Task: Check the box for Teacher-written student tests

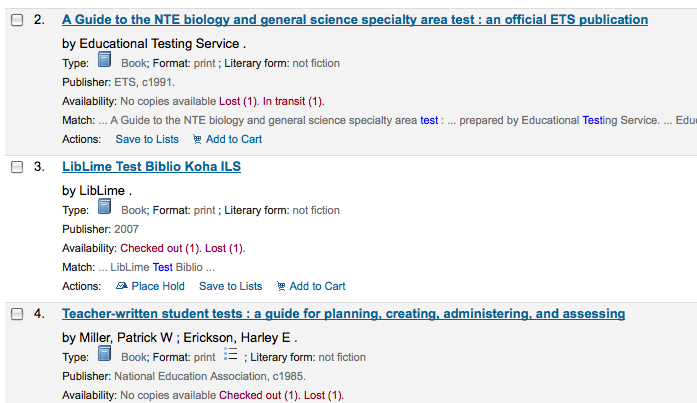Action: [x=16, y=314]
